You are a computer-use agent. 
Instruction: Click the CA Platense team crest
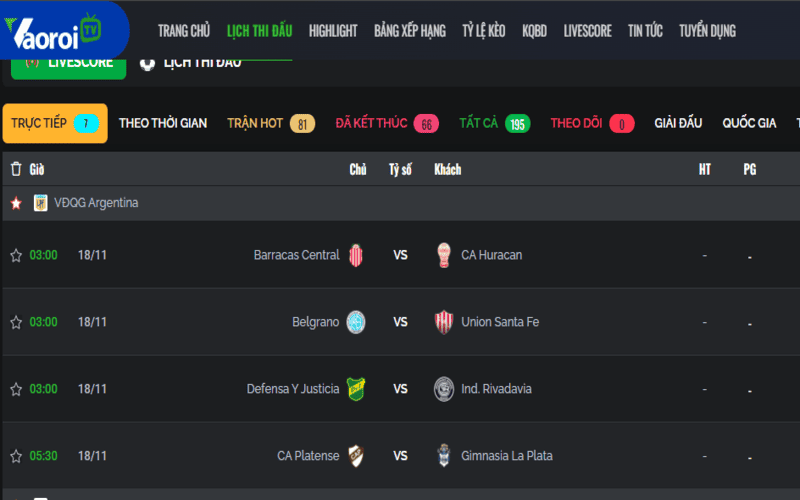point(355,456)
